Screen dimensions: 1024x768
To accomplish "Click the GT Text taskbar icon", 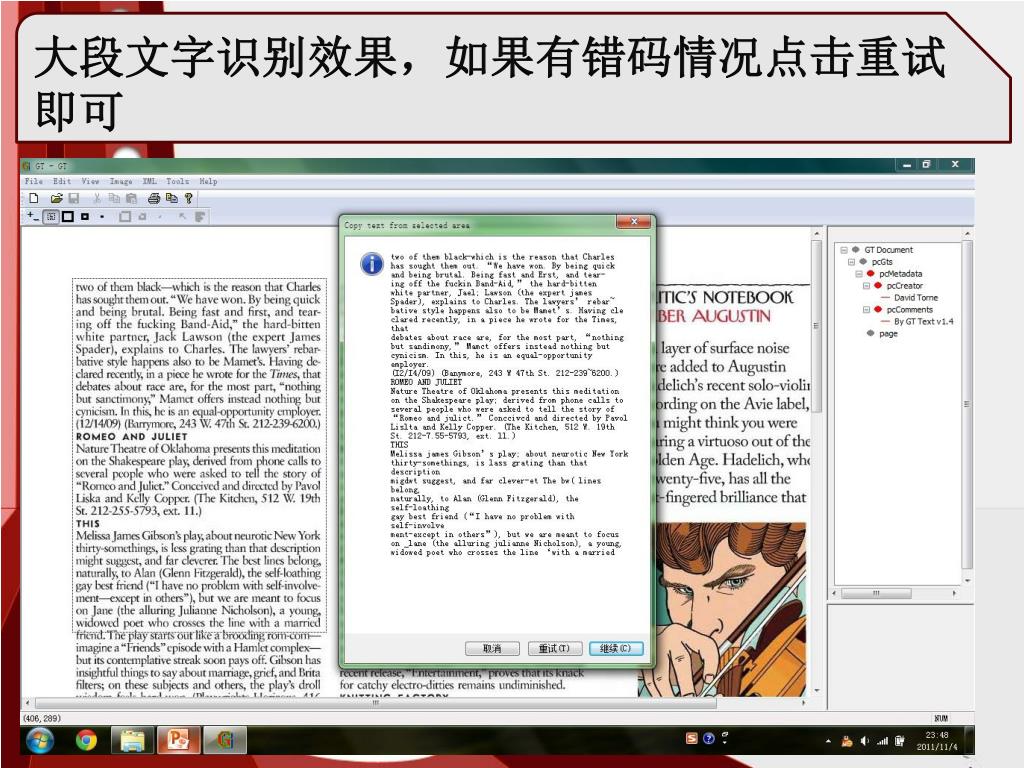I will coord(225,740).
